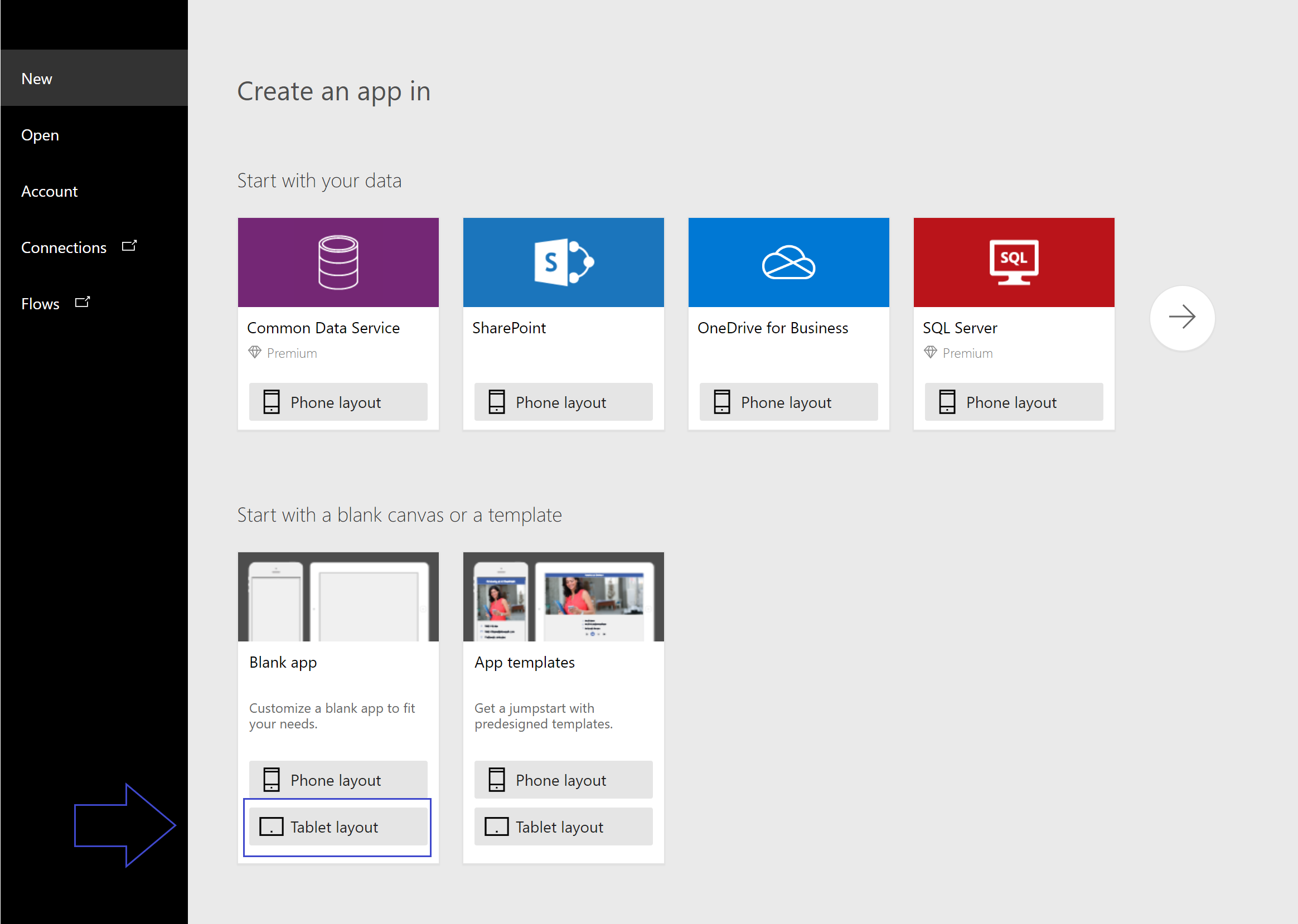Image resolution: width=1298 pixels, height=924 pixels.
Task: Select New in the left sidebar
Action: (94, 78)
